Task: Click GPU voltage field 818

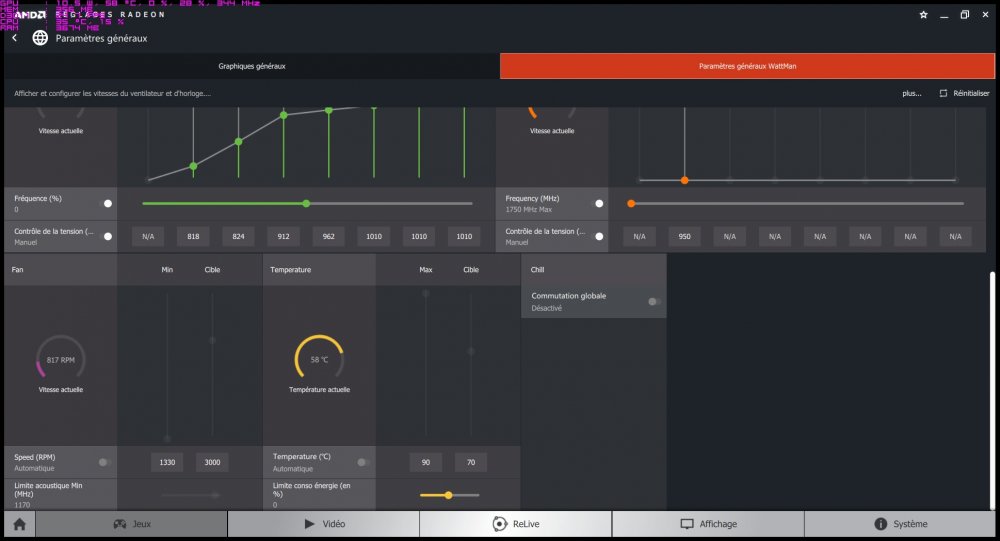Action: 193,236
